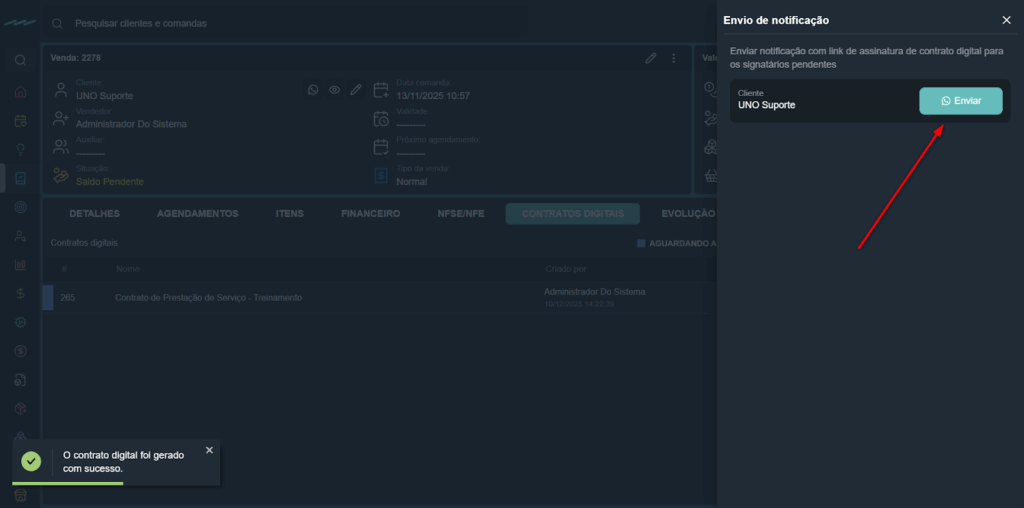Screen dimensions: 1024x508
Task: Select contract row 265 Prestação de Serviço
Action: (x=208, y=298)
